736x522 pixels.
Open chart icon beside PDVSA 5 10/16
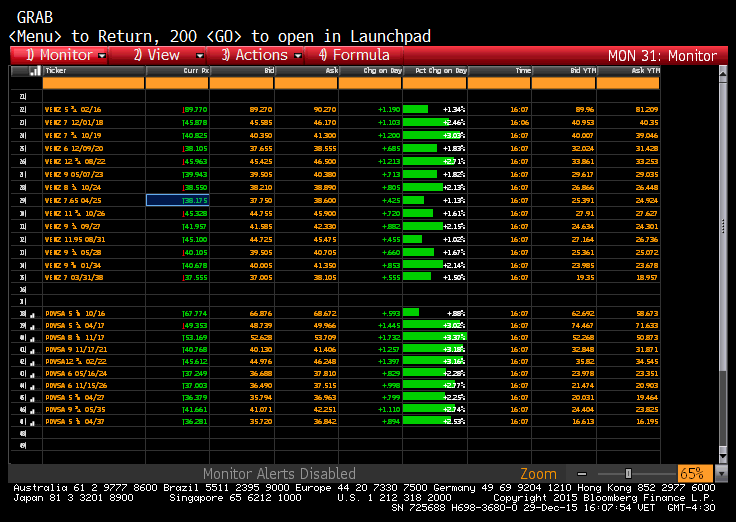coord(32,315)
